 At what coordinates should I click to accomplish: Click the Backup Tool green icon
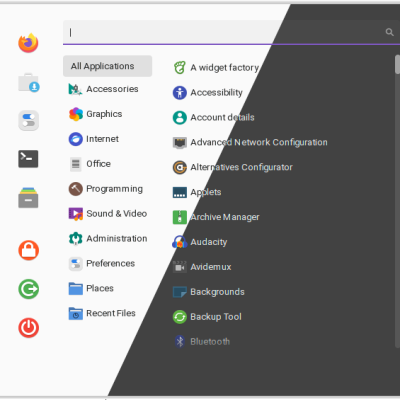click(180, 317)
